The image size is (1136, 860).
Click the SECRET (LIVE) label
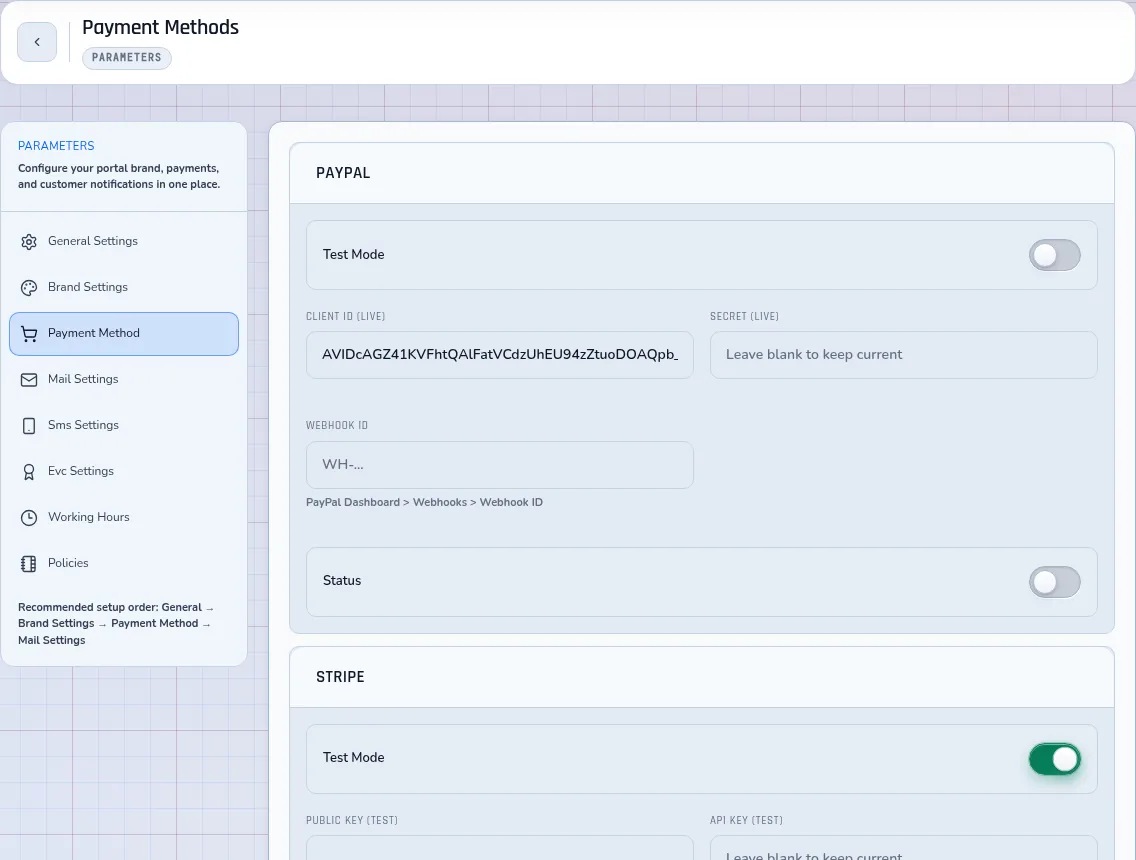[744, 317]
